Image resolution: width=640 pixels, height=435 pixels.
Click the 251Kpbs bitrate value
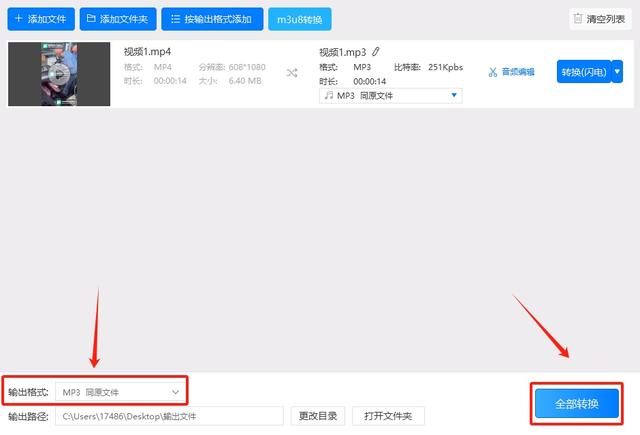pos(445,67)
